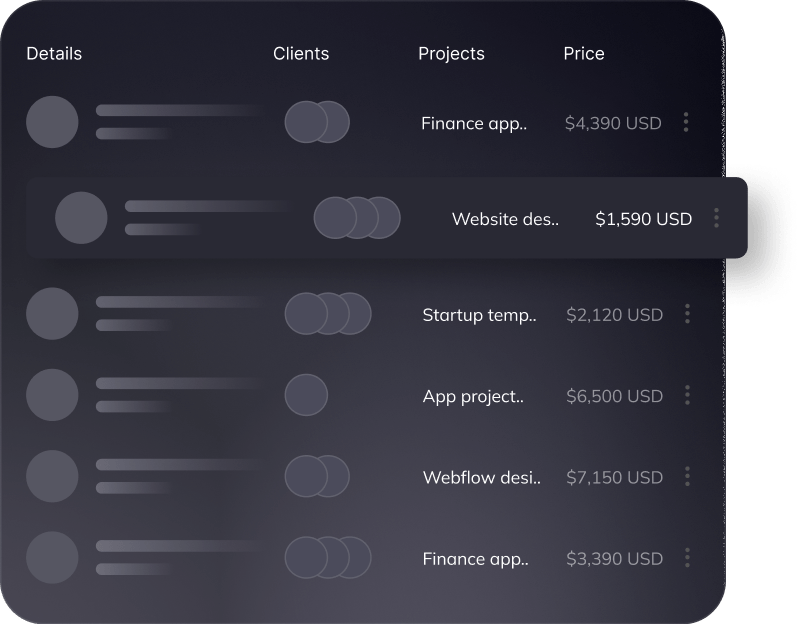
Task: Open the three-dot menu for Webflow desi.. row
Action: tap(687, 477)
